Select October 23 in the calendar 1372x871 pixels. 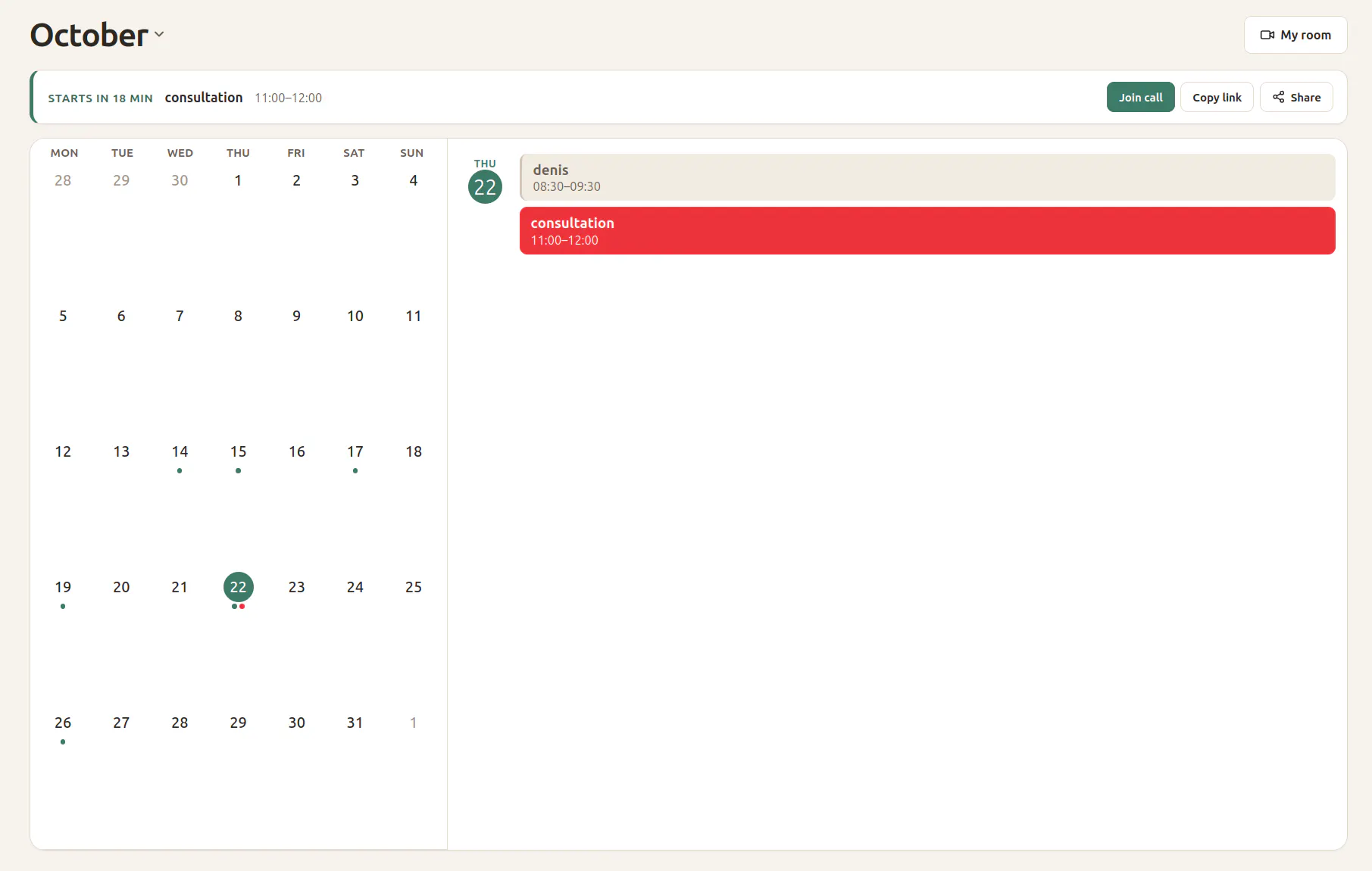(296, 587)
